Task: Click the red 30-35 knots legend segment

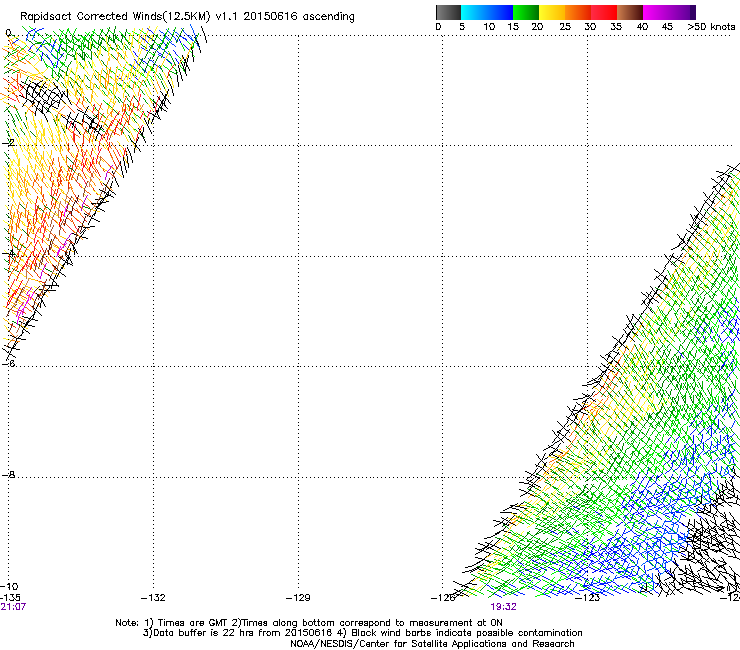Action: [604, 12]
